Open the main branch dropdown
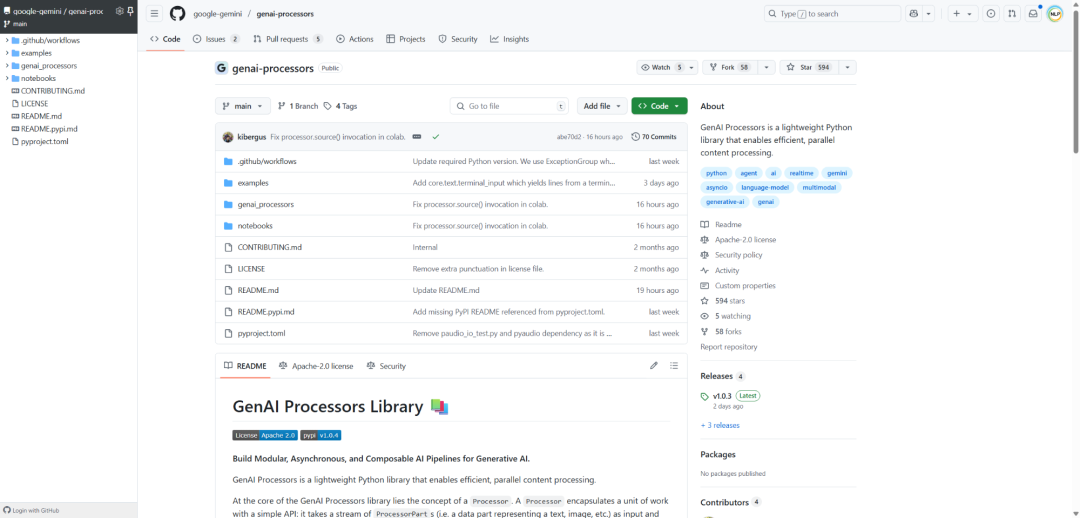Viewport: 1080px width, 518px height. click(x=242, y=106)
